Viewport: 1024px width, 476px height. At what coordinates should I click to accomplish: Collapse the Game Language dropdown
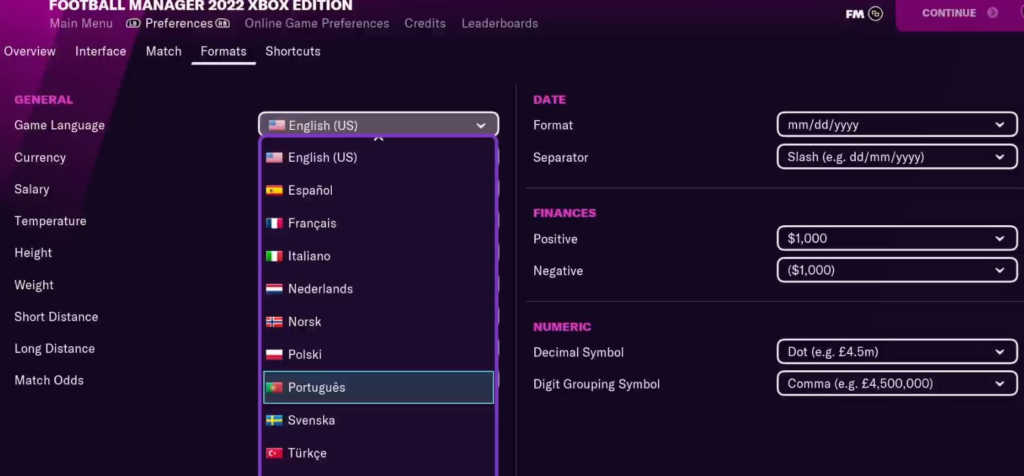(378, 125)
